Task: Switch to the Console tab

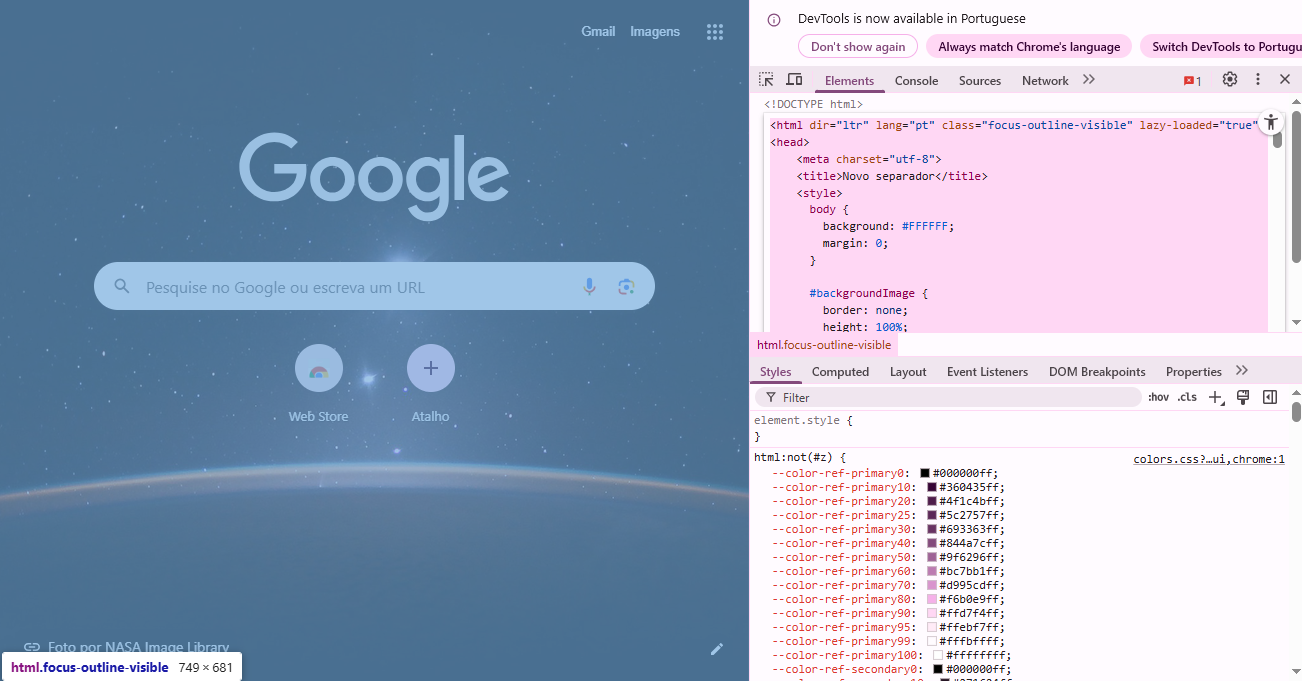Action: click(x=916, y=81)
